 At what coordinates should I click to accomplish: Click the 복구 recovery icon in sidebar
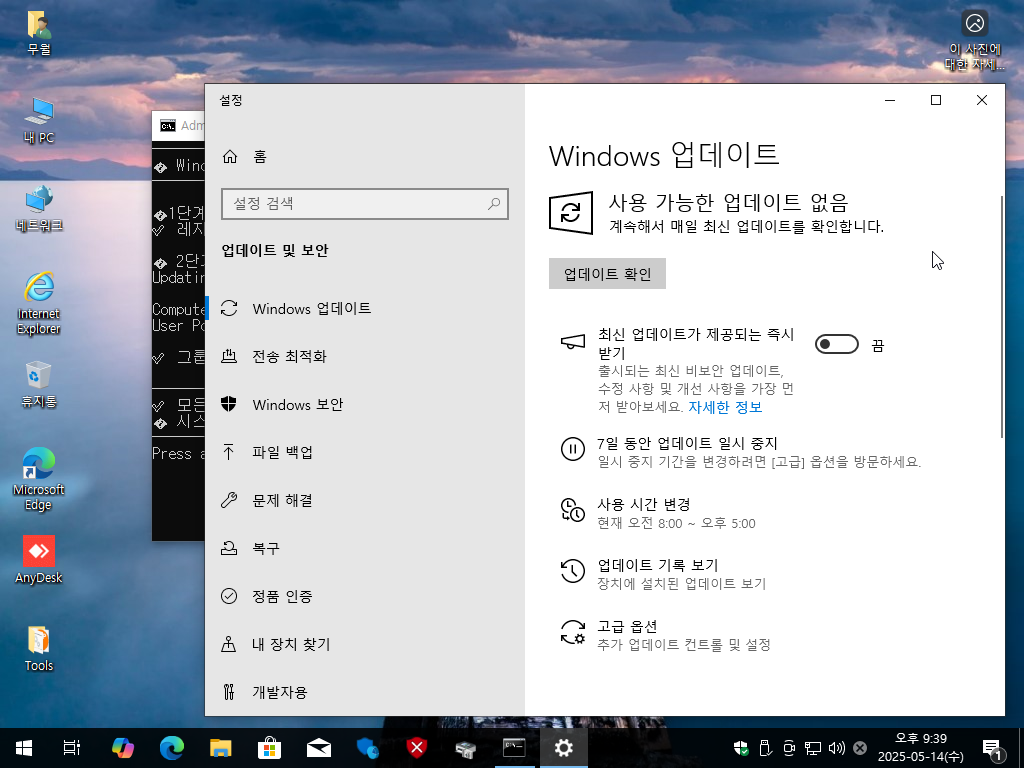pyautogui.click(x=229, y=548)
